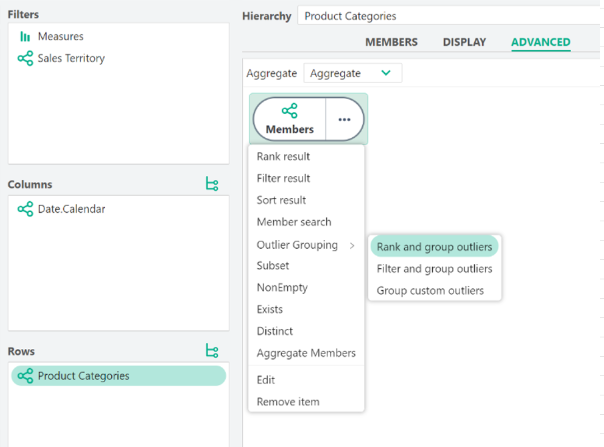The width and height of the screenshot is (604, 447).
Task: Switch to the MEMBERS tab
Action: (391, 42)
